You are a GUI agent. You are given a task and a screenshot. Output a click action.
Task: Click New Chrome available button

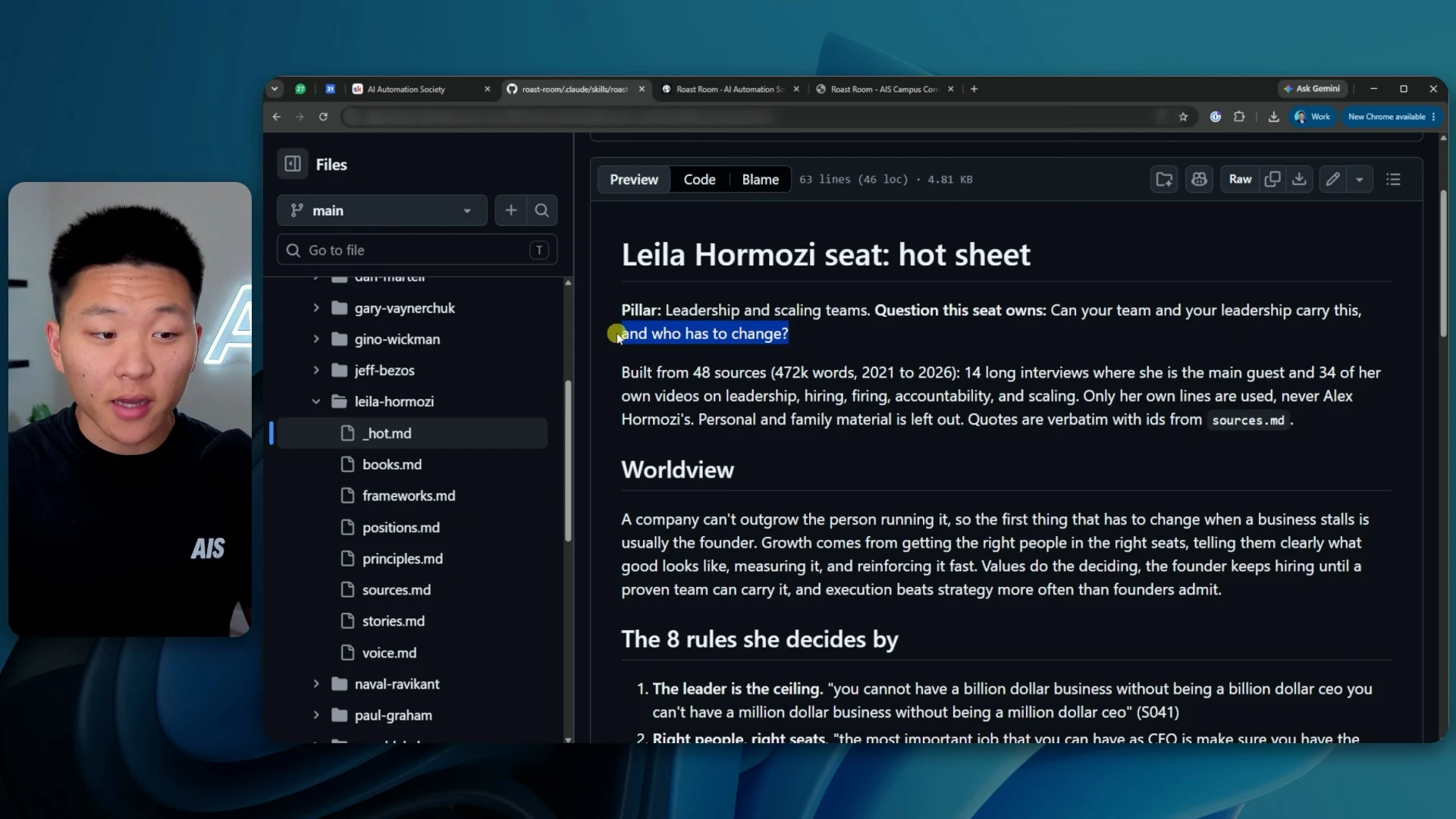coord(1391,117)
